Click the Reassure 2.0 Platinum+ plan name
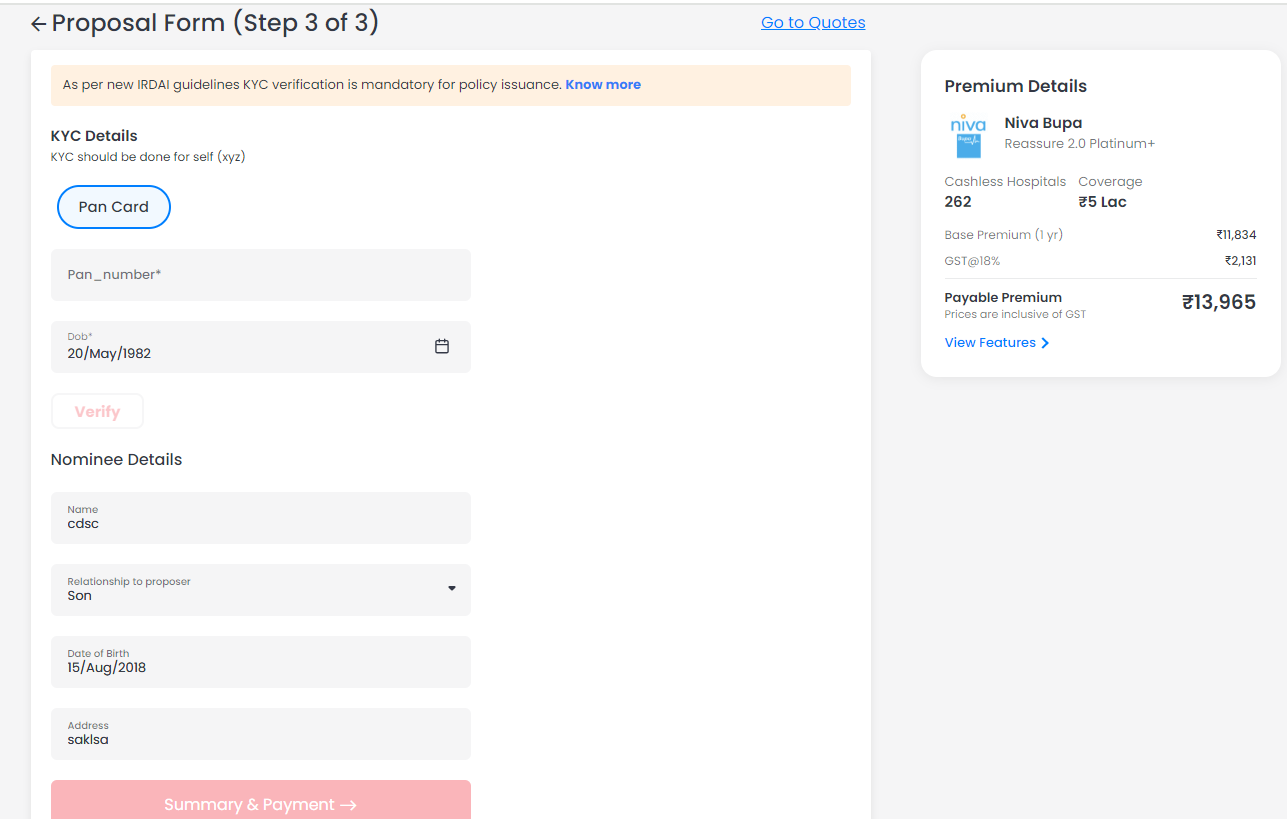The width and height of the screenshot is (1287, 819). 1079,144
